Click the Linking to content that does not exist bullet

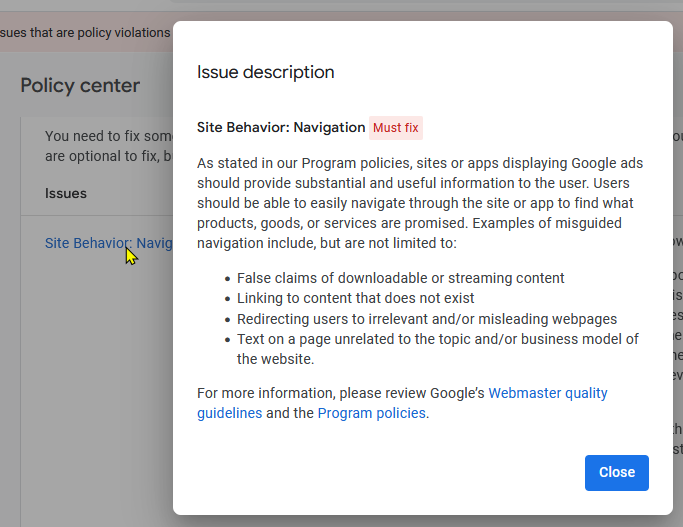pos(355,298)
